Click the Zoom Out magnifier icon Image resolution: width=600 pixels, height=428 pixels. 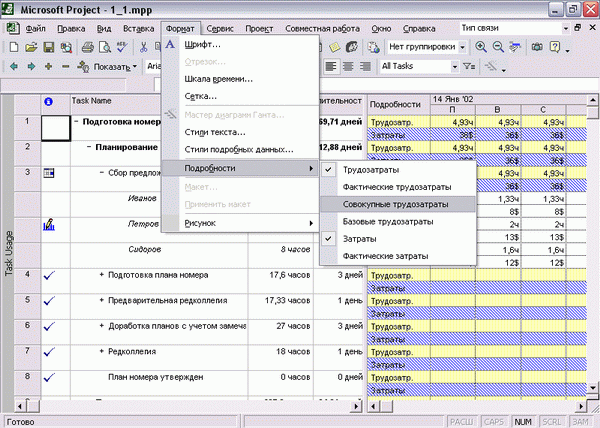pos(498,47)
